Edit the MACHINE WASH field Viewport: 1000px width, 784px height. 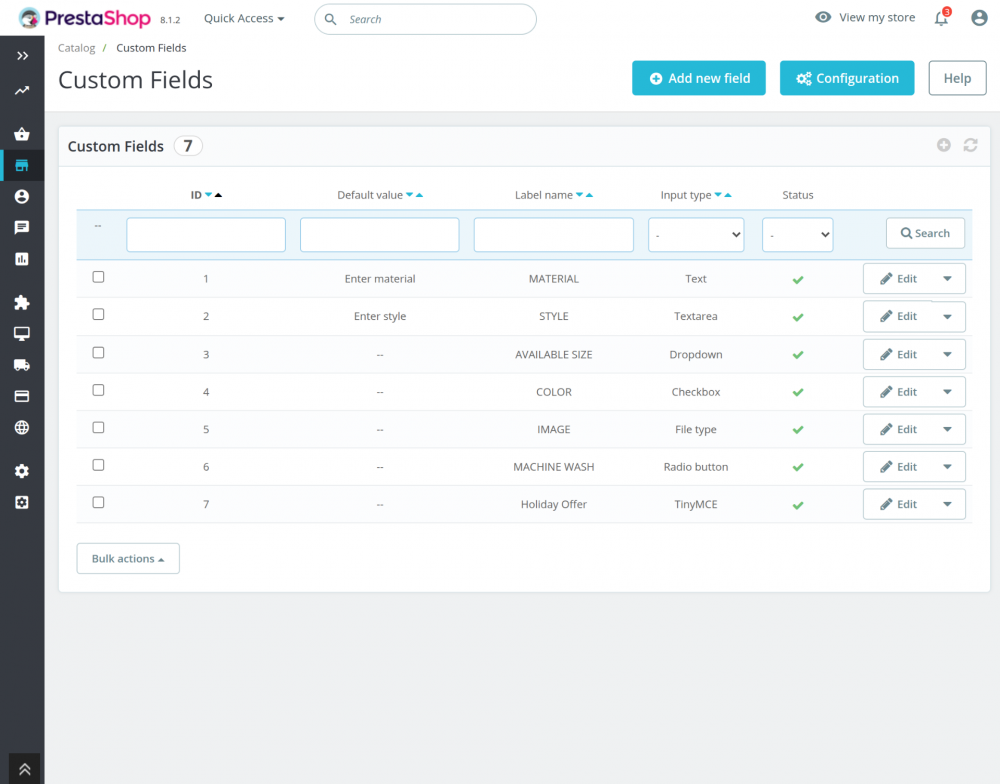coord(898,467)
